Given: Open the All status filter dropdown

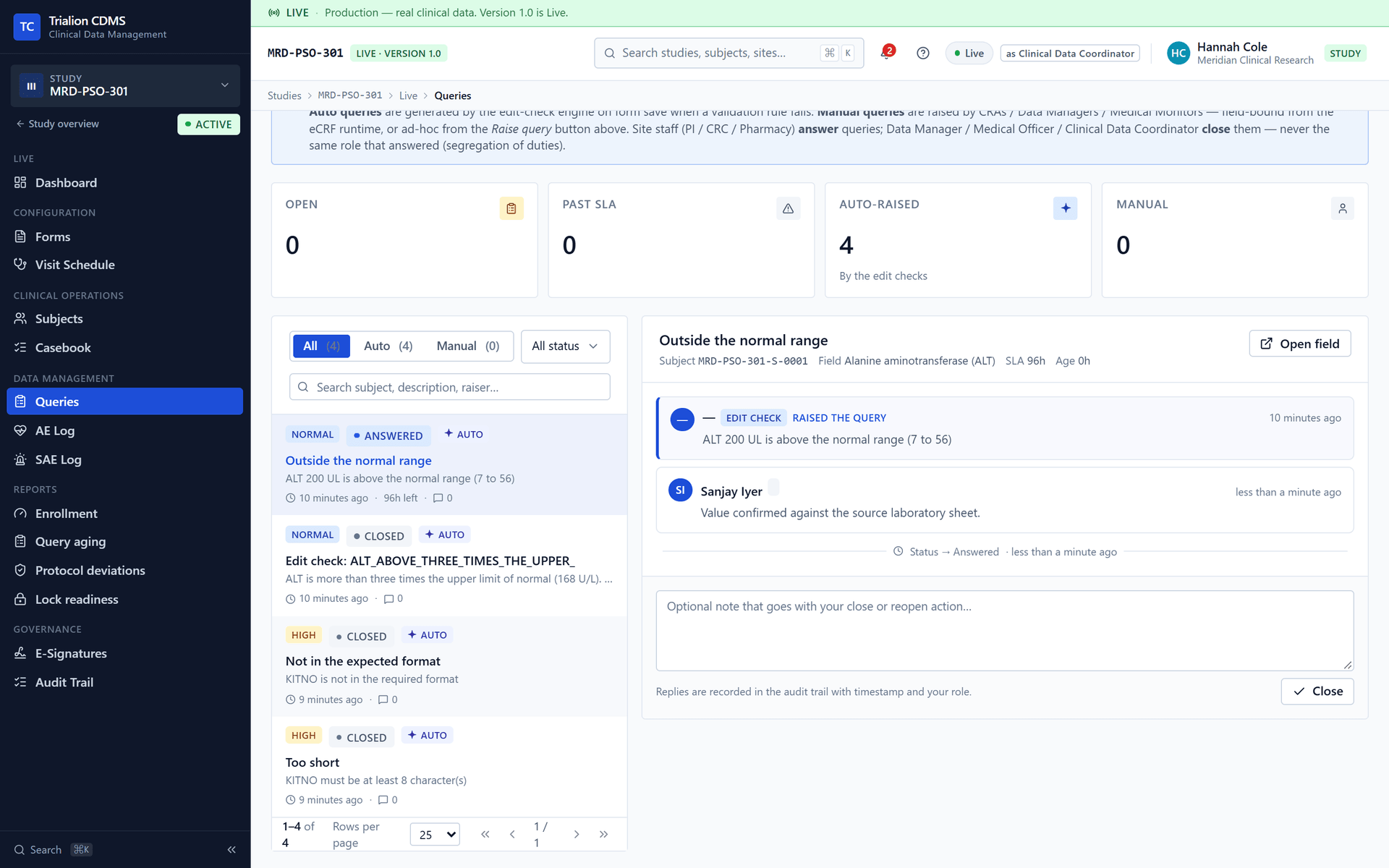Looking at the screenshot, I should tap(565, 346).
